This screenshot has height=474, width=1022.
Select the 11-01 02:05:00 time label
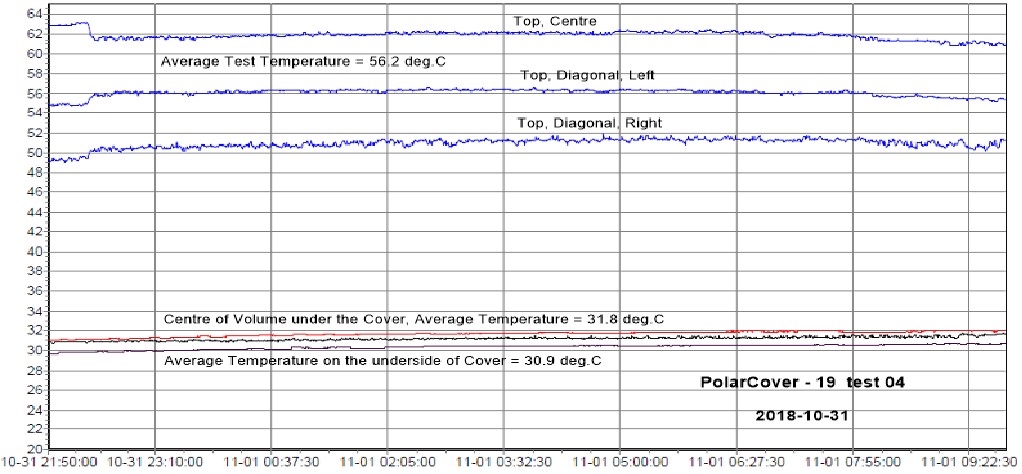tap(387, 464)
